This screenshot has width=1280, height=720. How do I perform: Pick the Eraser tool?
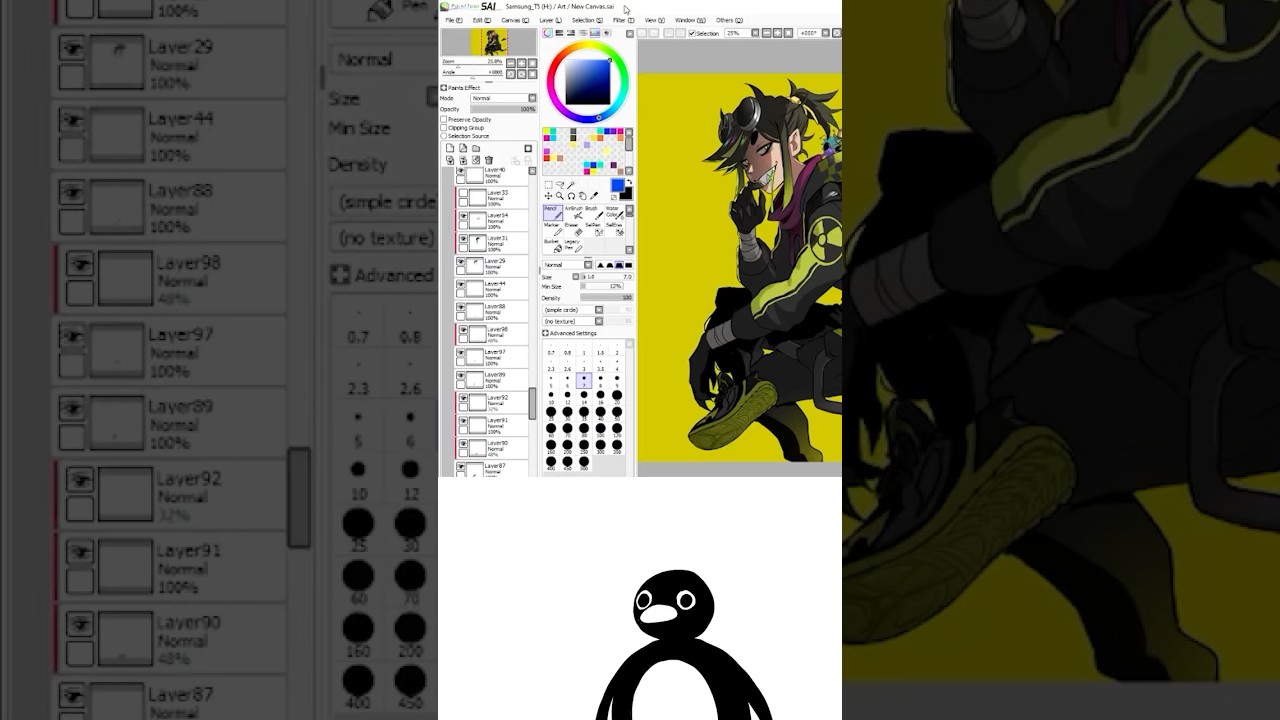(x=574, y=229)
